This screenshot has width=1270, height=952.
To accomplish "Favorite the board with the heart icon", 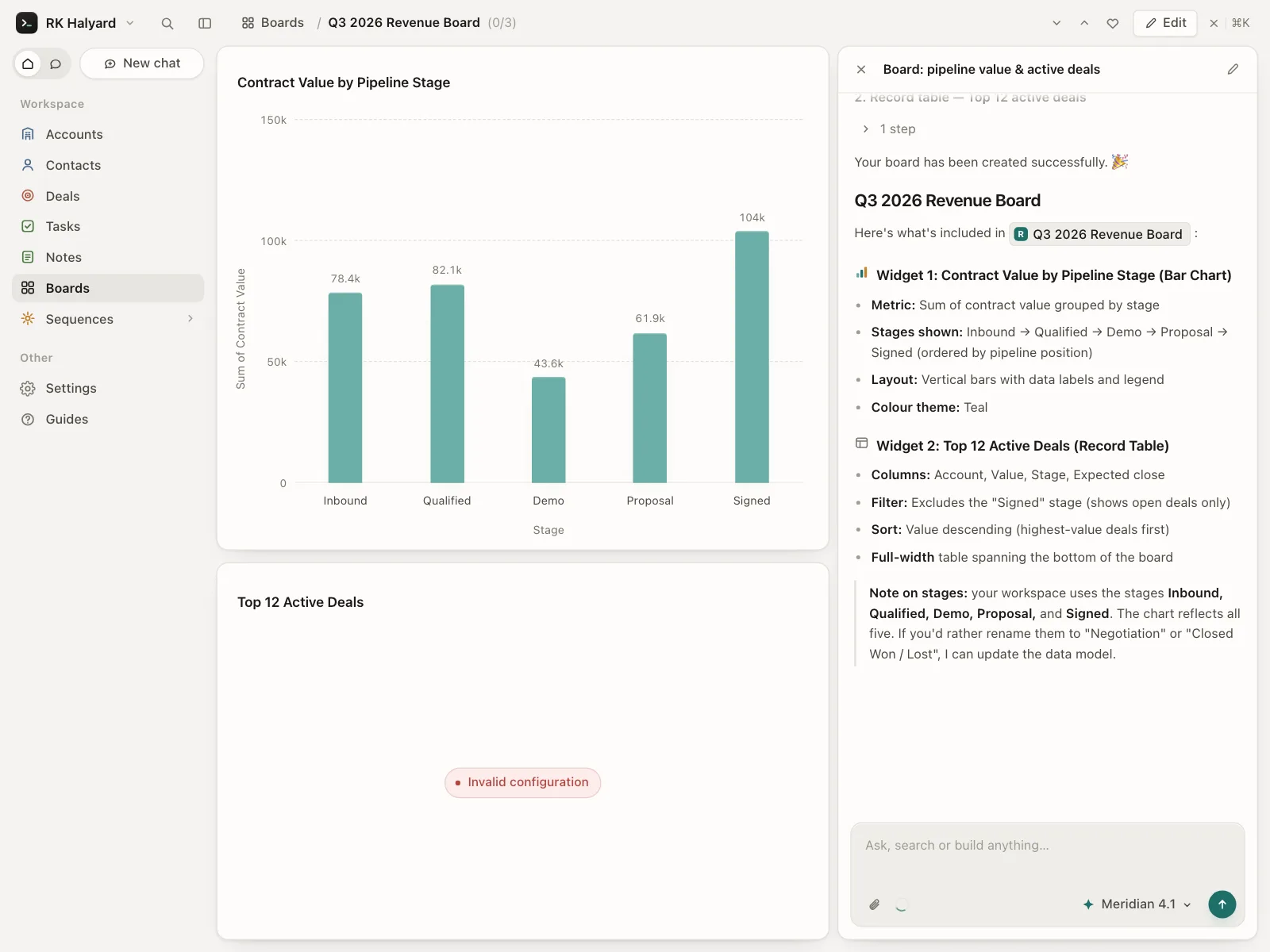I will tap(1113, 23).
